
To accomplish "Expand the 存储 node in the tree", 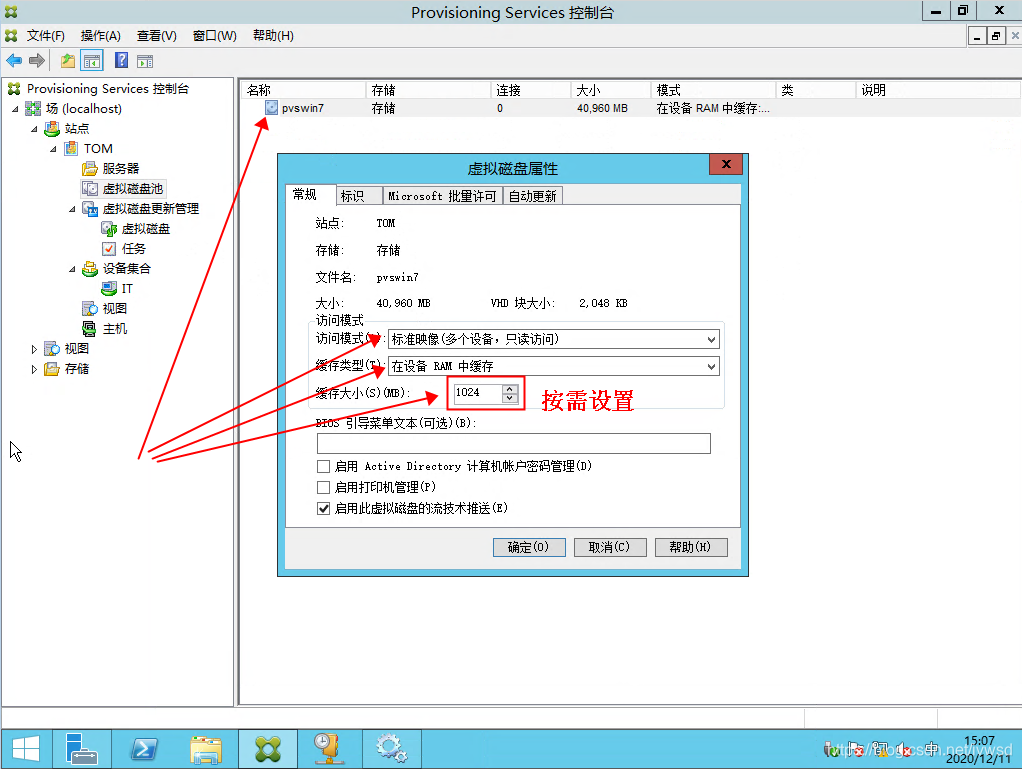I will (x=34, y=369).
